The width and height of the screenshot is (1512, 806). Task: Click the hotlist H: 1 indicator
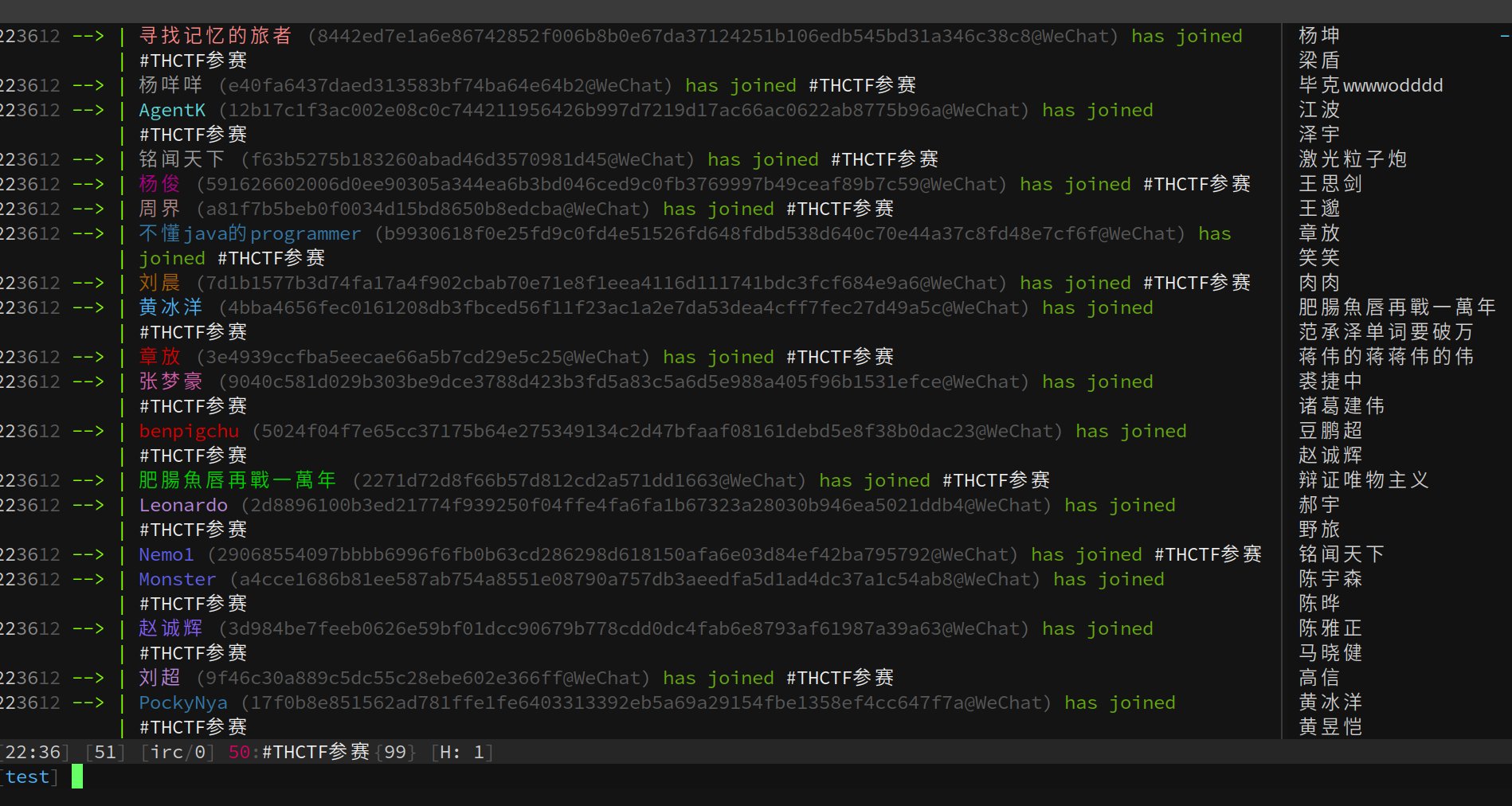462,752
